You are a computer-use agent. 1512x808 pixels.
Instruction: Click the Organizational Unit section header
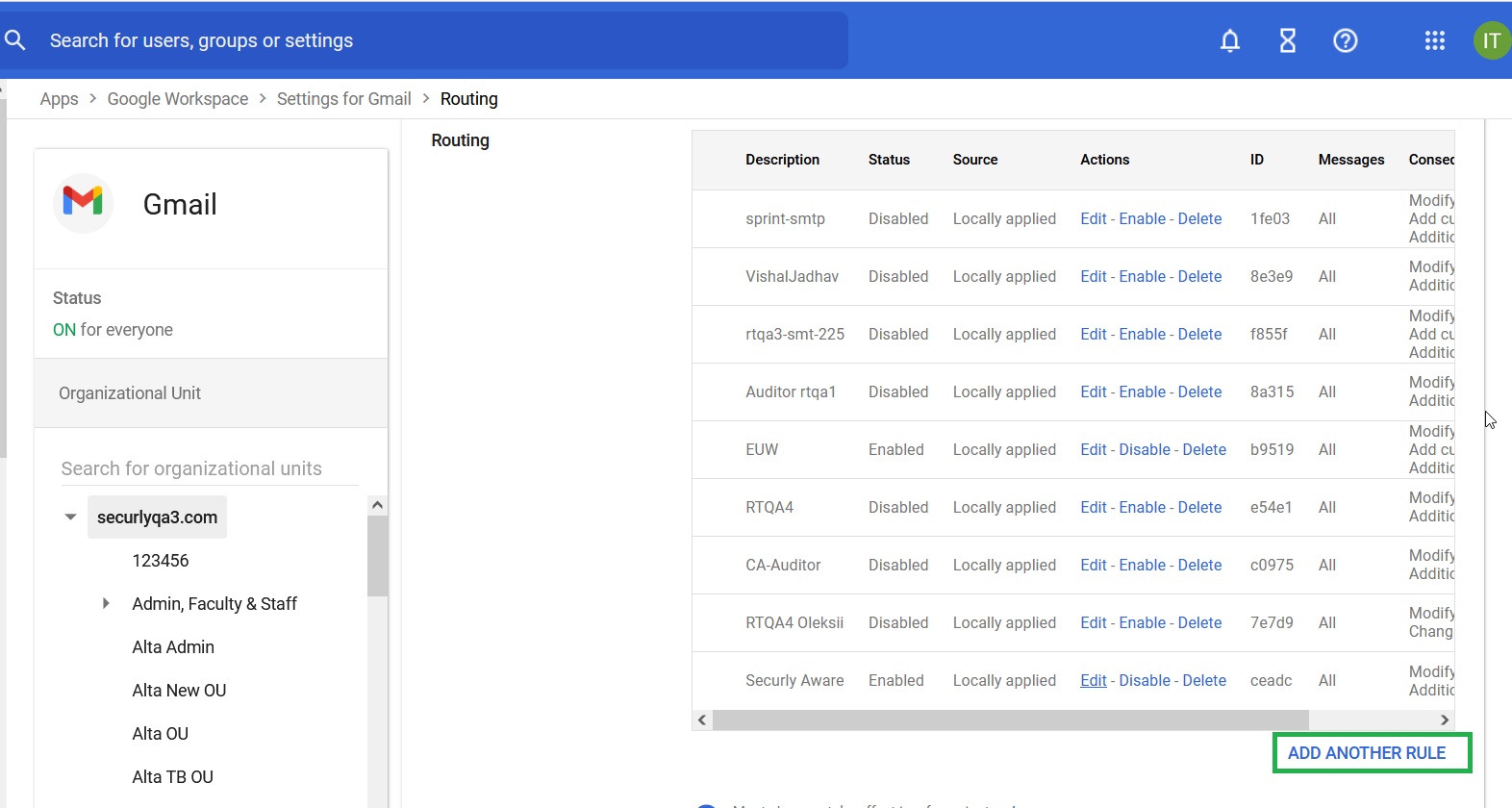[x=211, y=393]
